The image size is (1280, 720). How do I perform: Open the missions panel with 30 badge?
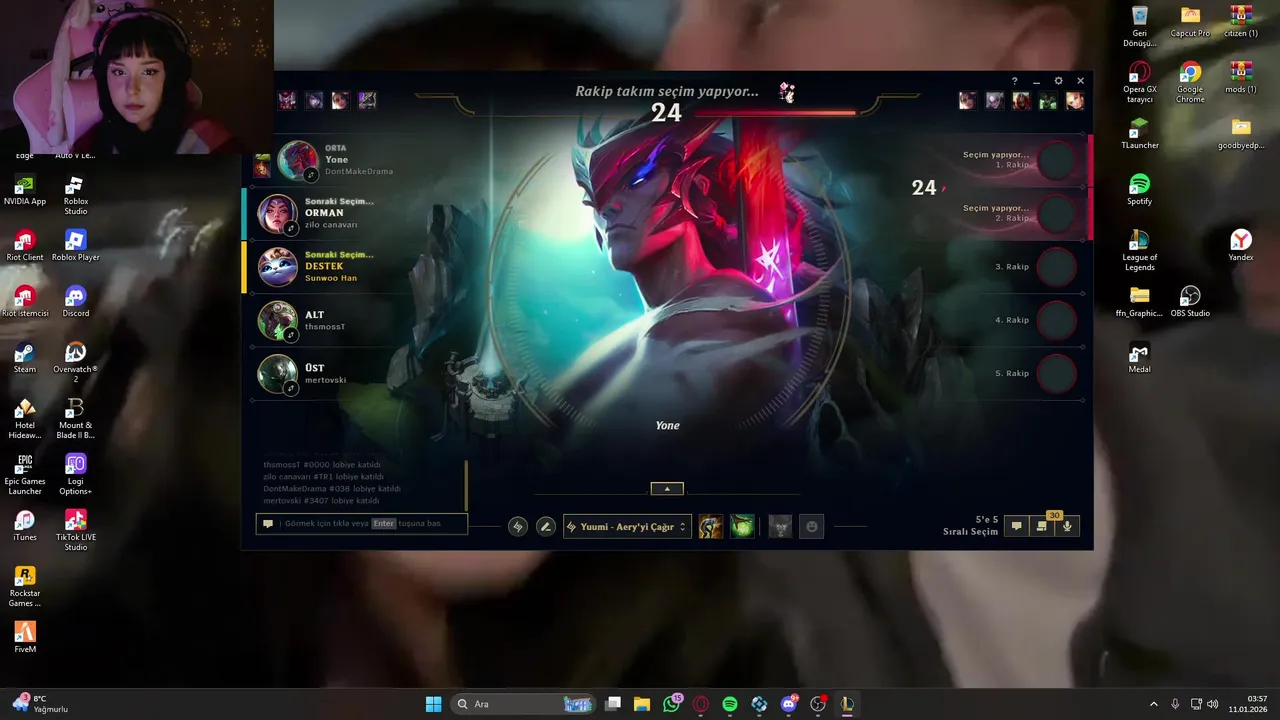pyautogui.click(x=1042, y=526)
